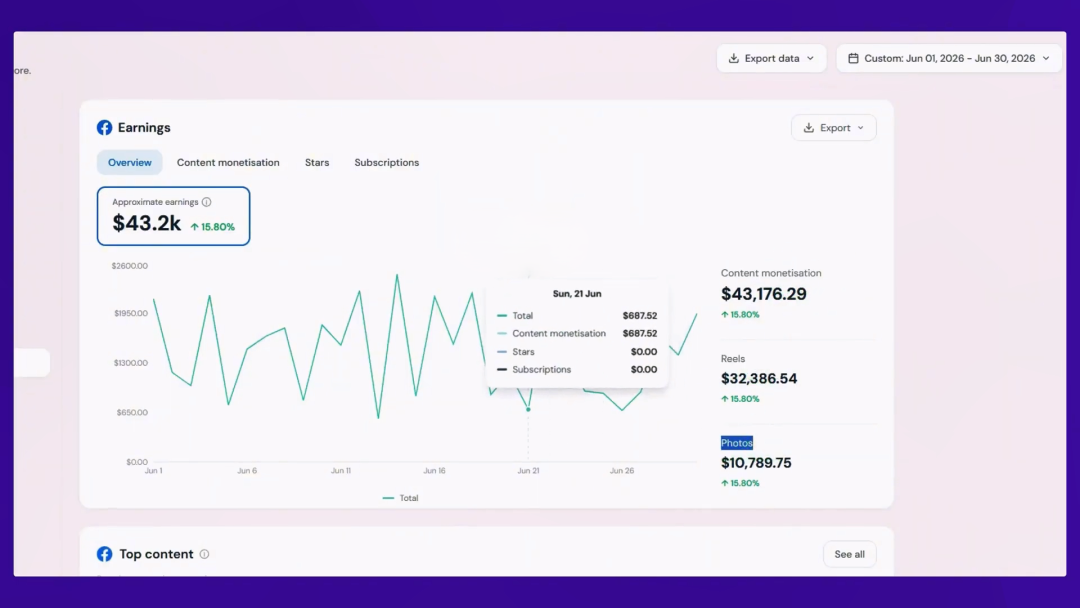Screen dimensions: 1080x608
Task: Click See all for Top content
Action: [849, 554]
